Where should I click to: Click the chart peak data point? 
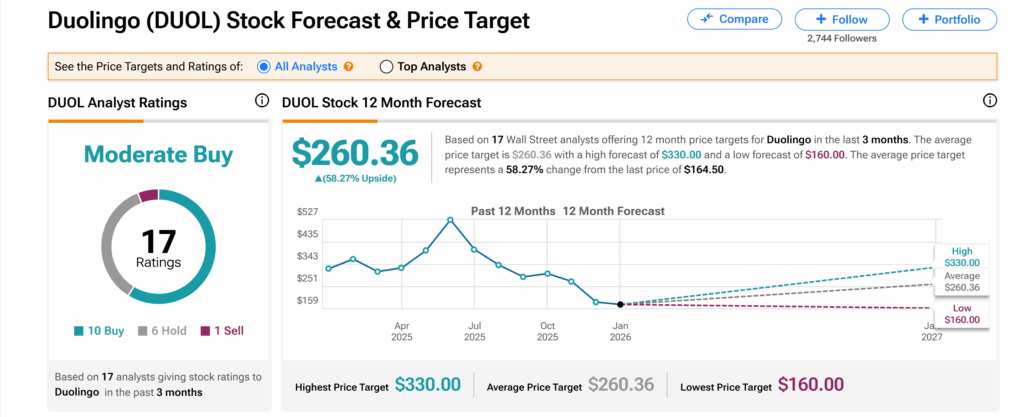[450, 219]
